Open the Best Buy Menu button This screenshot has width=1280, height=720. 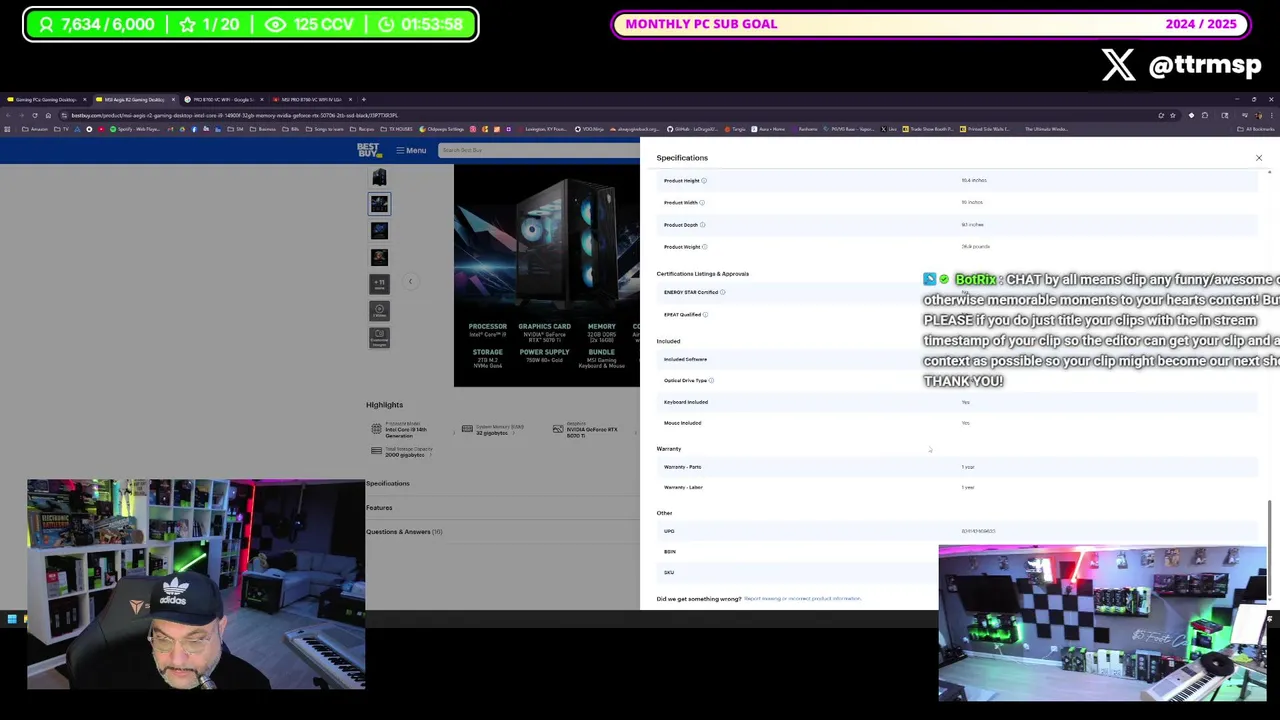411,150
